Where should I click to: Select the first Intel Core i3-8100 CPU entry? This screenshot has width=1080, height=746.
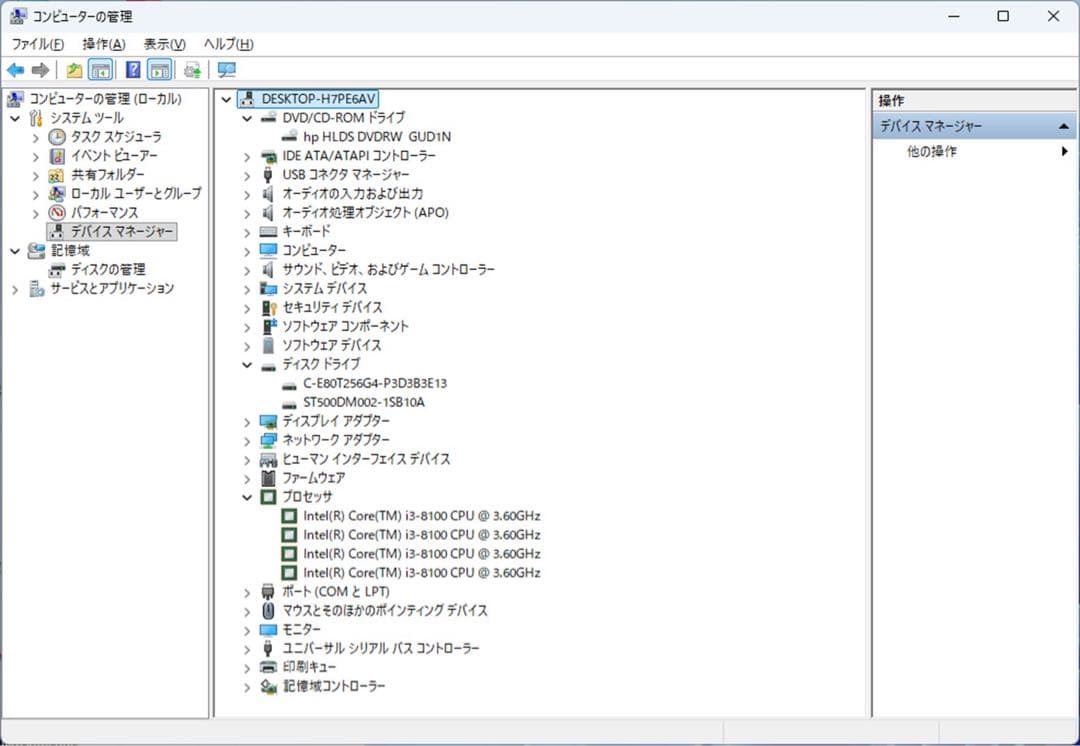[x=418, y=515]
